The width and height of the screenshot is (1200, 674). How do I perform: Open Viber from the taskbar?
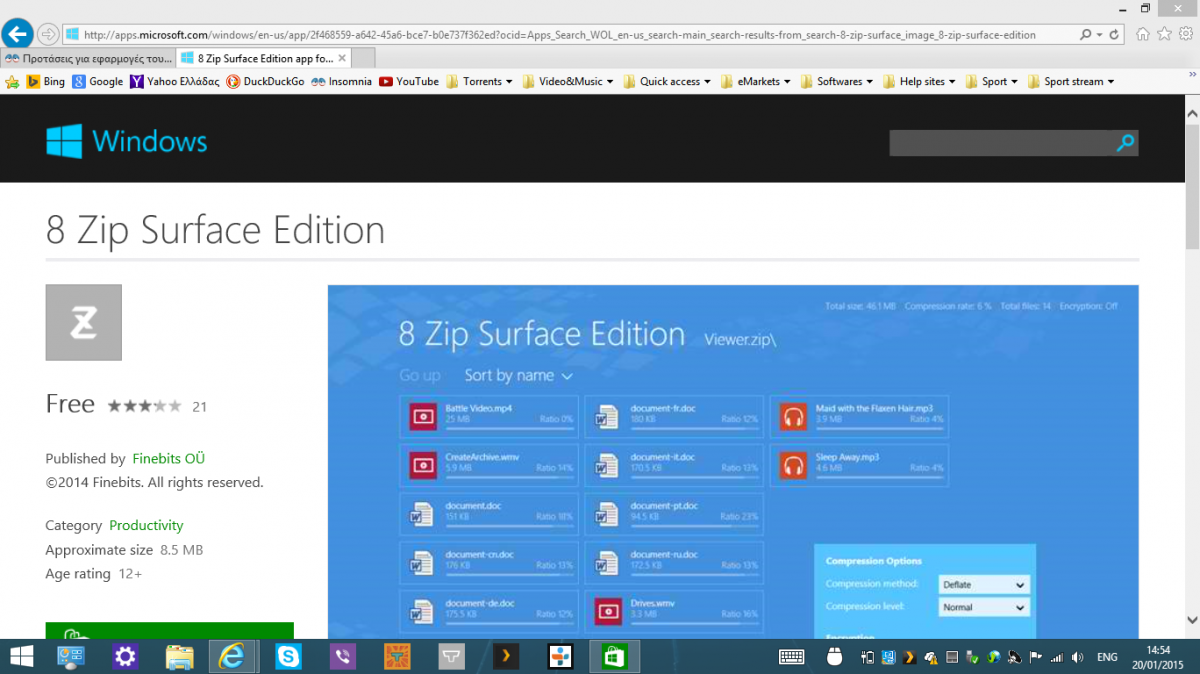pyautogui.click(x=343, y=657)
